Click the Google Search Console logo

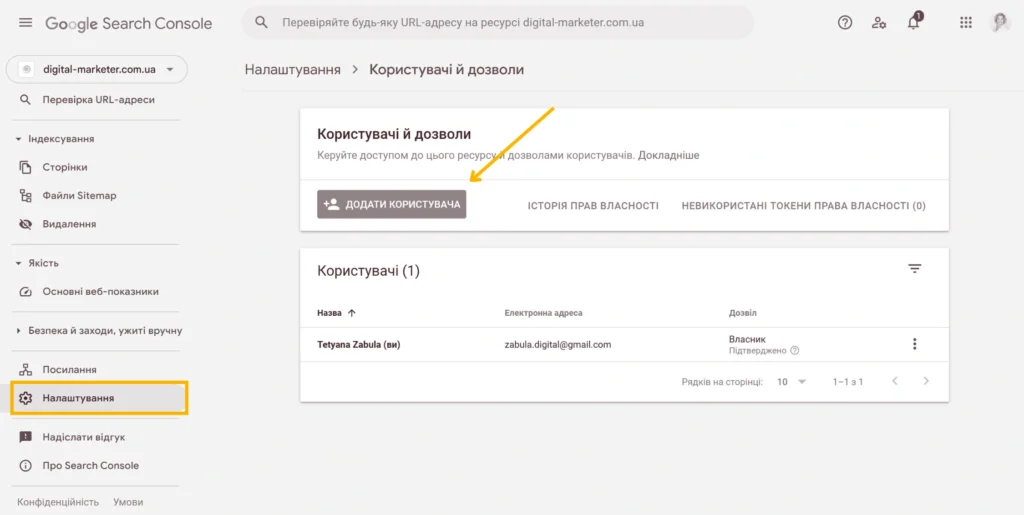click(129, 23)
